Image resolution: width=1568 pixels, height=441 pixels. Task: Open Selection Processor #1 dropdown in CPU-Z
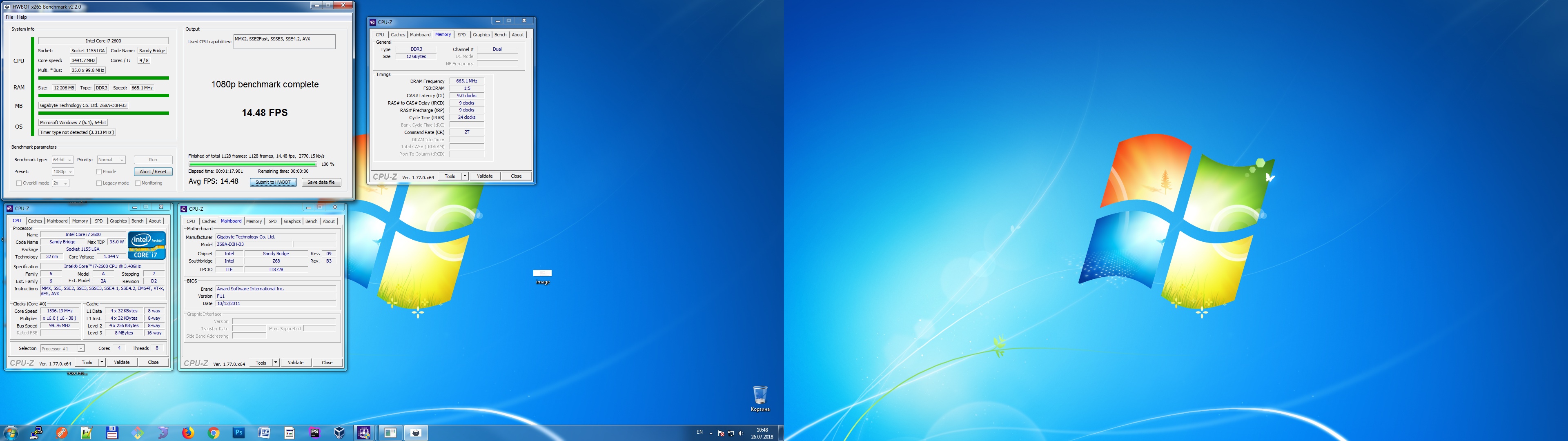[62, 348]
